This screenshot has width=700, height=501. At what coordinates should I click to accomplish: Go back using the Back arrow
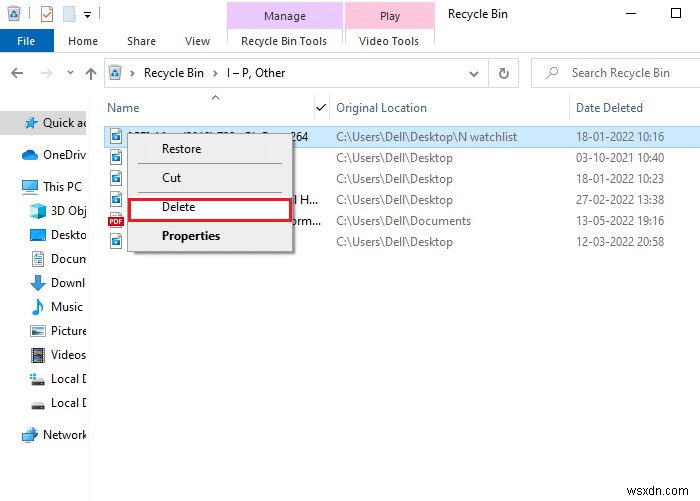17,73
